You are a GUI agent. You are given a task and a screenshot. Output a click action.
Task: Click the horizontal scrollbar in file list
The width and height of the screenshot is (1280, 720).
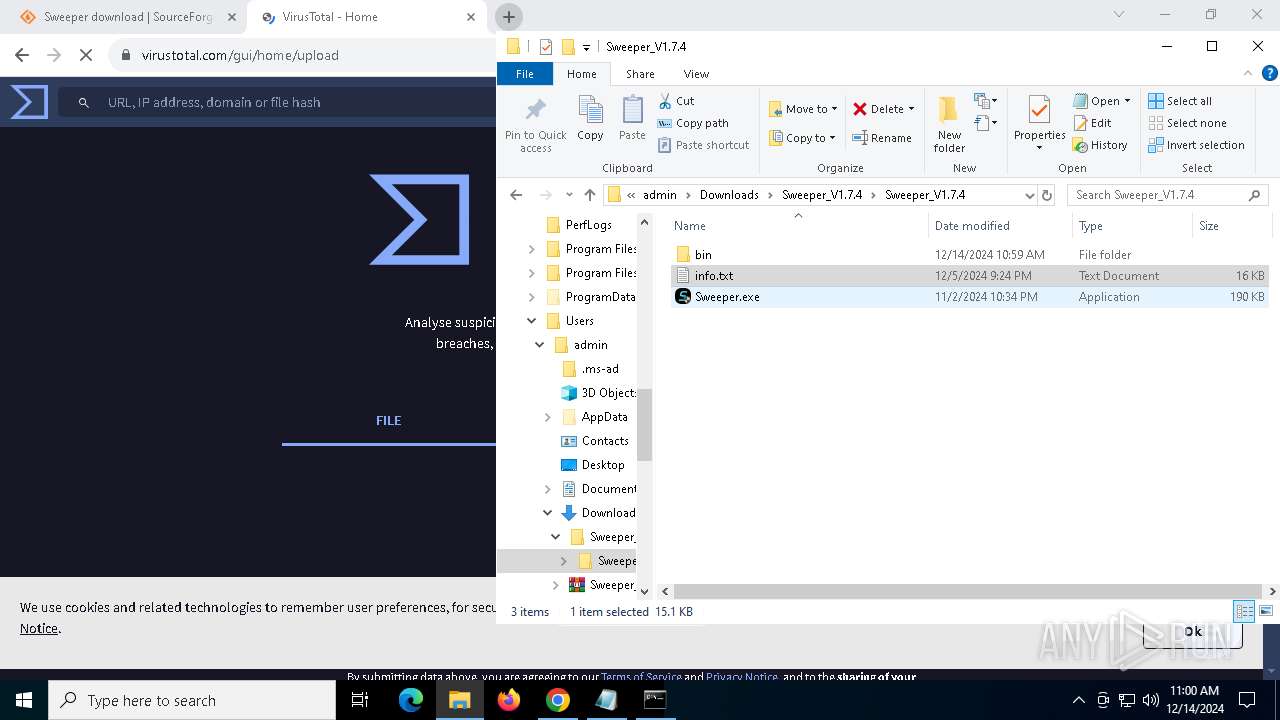(x=966, y=591)
